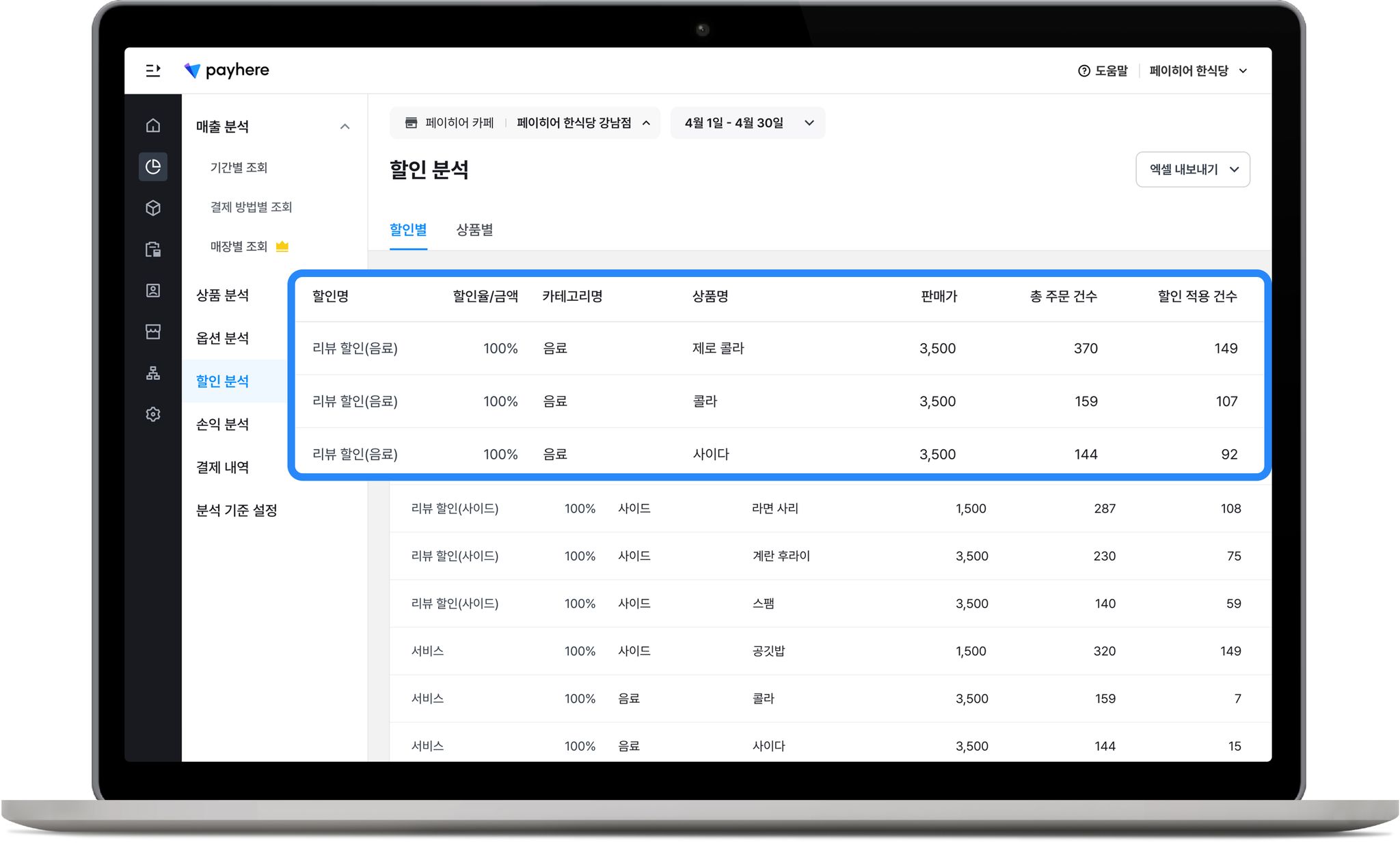Select the 스팸 product cell

point(764,604)
